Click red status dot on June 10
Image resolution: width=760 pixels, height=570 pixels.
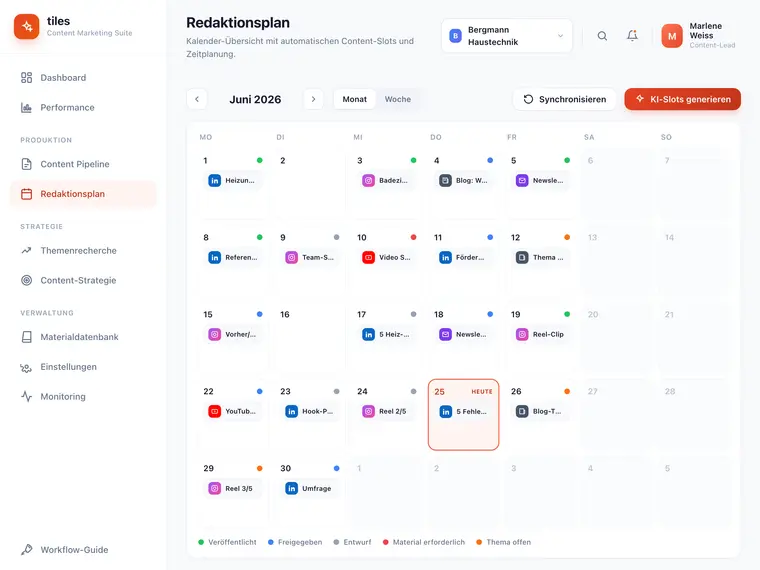coord(413,238)
